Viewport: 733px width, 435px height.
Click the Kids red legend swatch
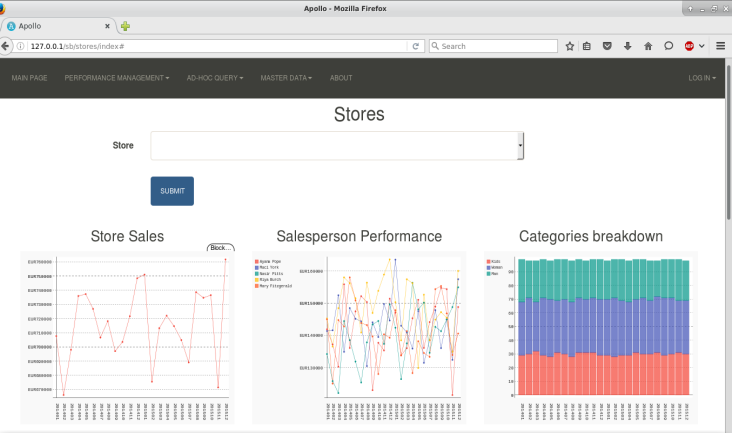(489, 262)
